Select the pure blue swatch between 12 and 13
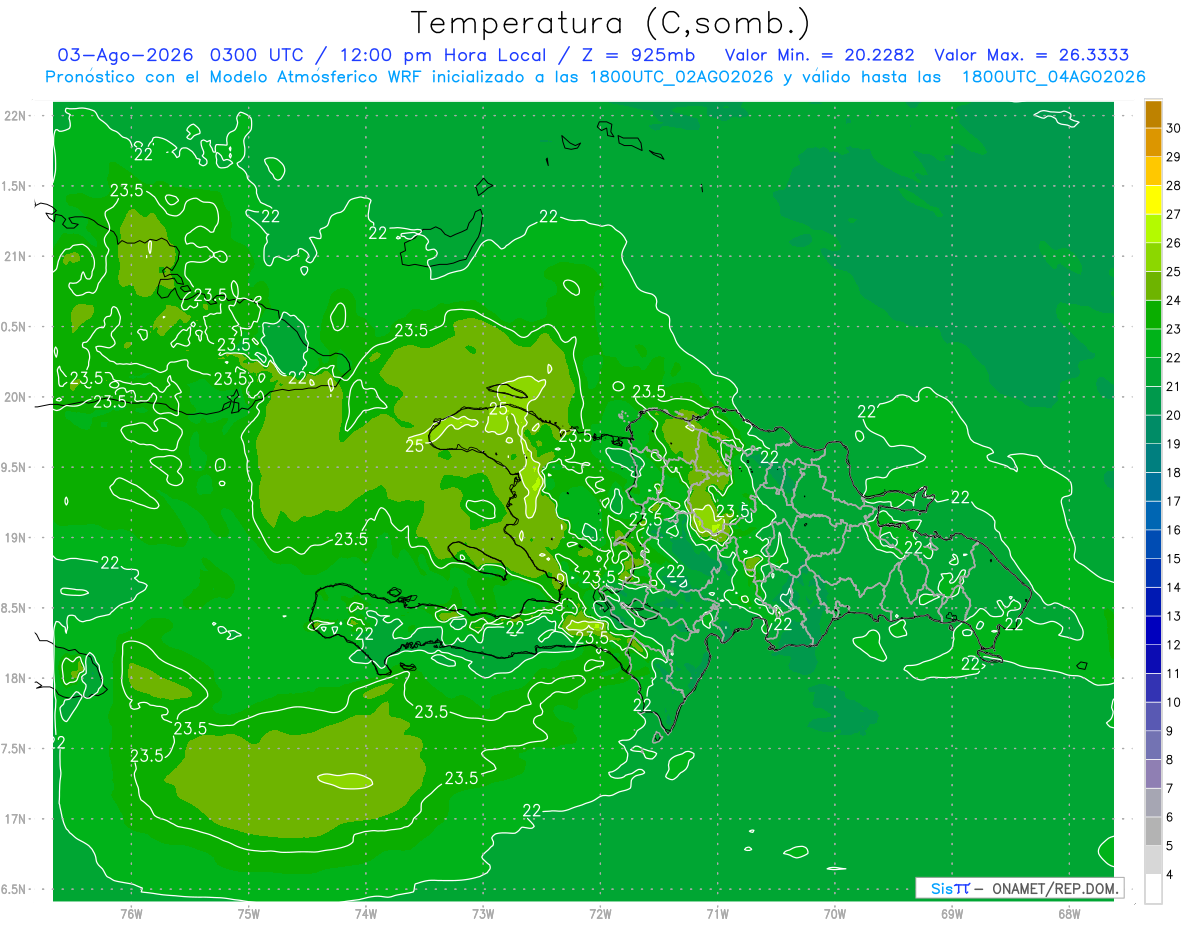The image size is (1200, 927). [x=1153, y=630]
